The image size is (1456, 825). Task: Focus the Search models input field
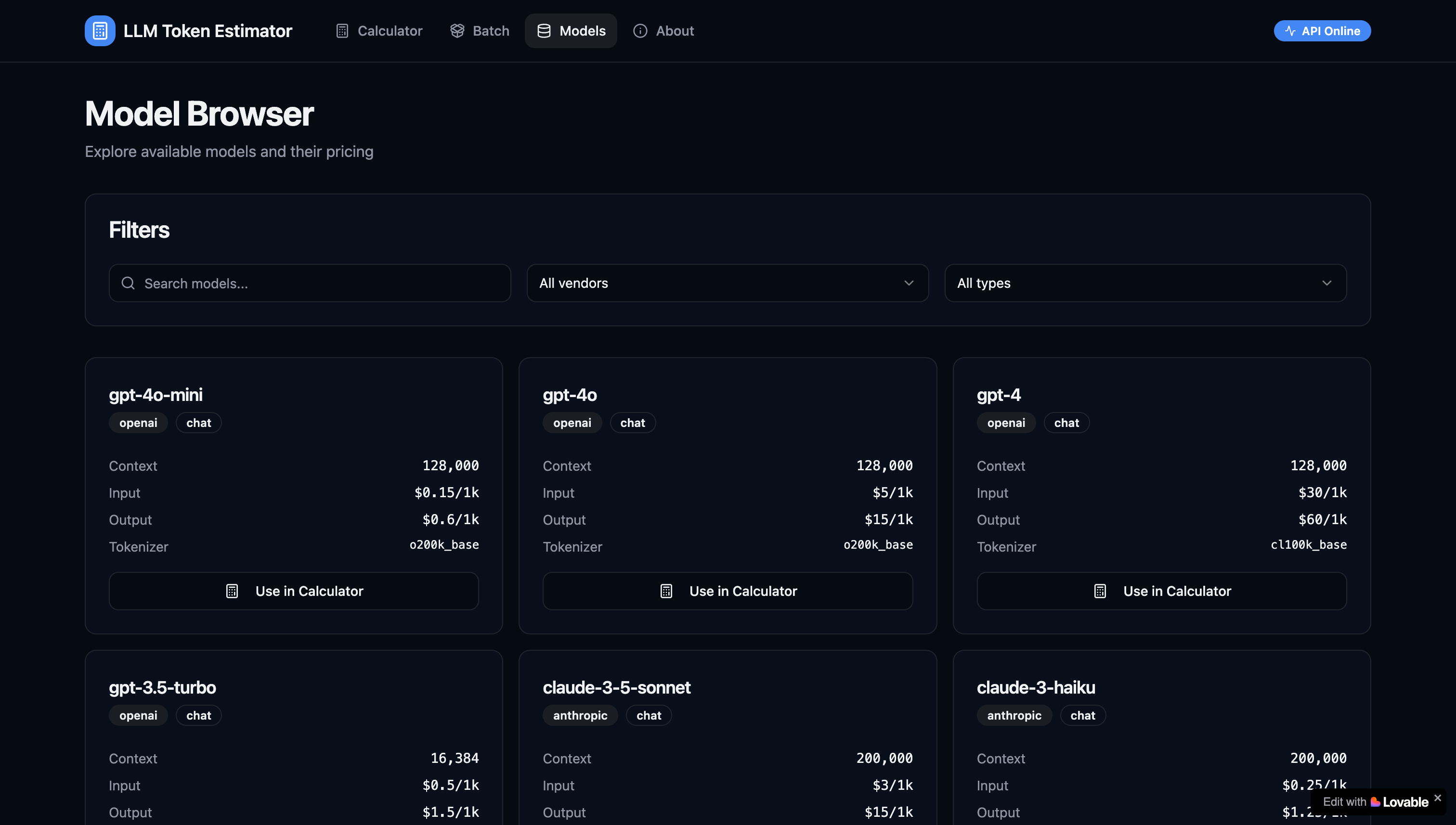pyautogui.click(x=310, y=283)
